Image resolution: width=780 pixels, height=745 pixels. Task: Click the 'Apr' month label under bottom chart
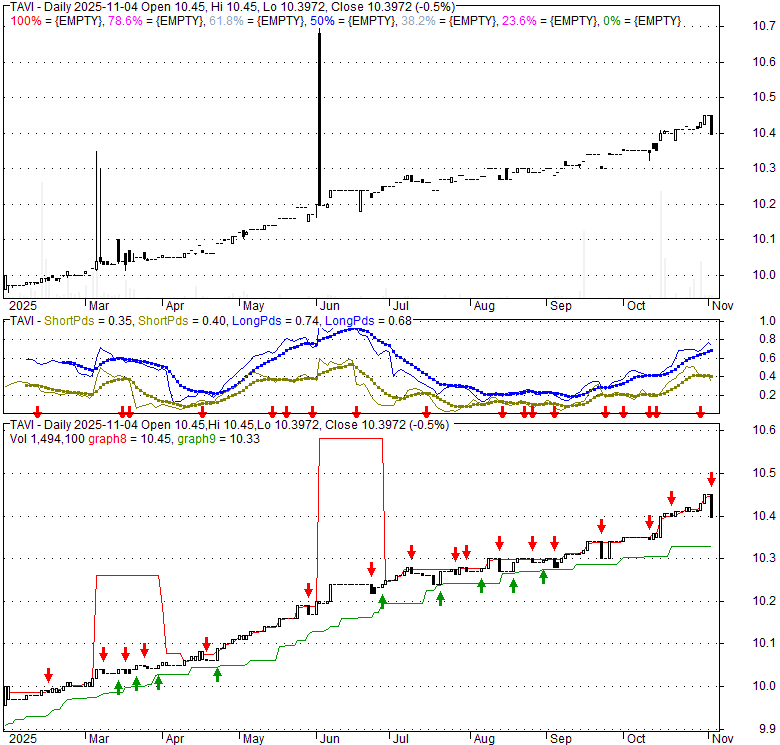pos(175,739)
